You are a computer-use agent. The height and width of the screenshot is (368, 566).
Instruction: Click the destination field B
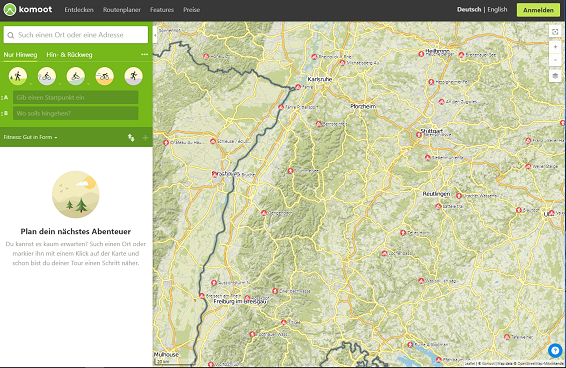tap(75, 113)
